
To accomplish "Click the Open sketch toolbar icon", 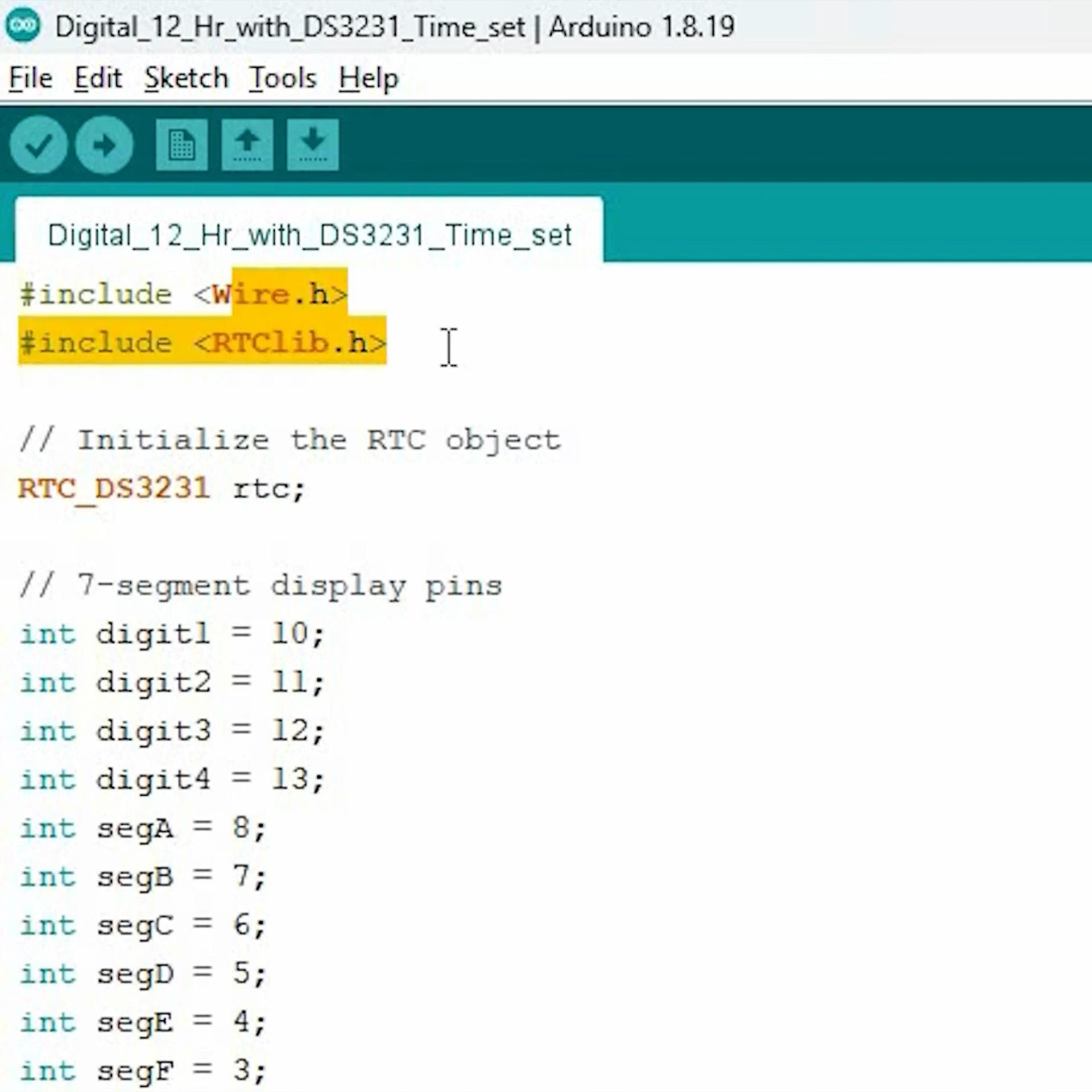I will click(246, 145).
